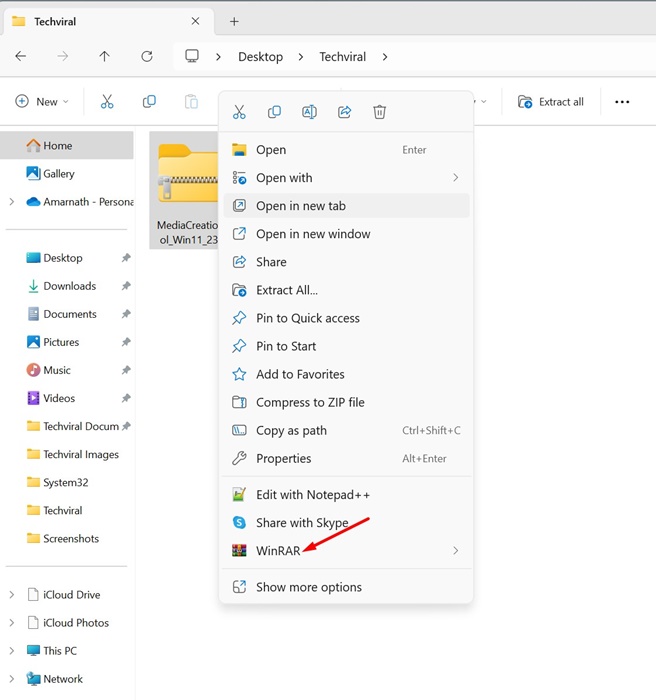Open the New dropdown button
The height and width of the screenshot is (700, 656).
[x=42, y=102]
